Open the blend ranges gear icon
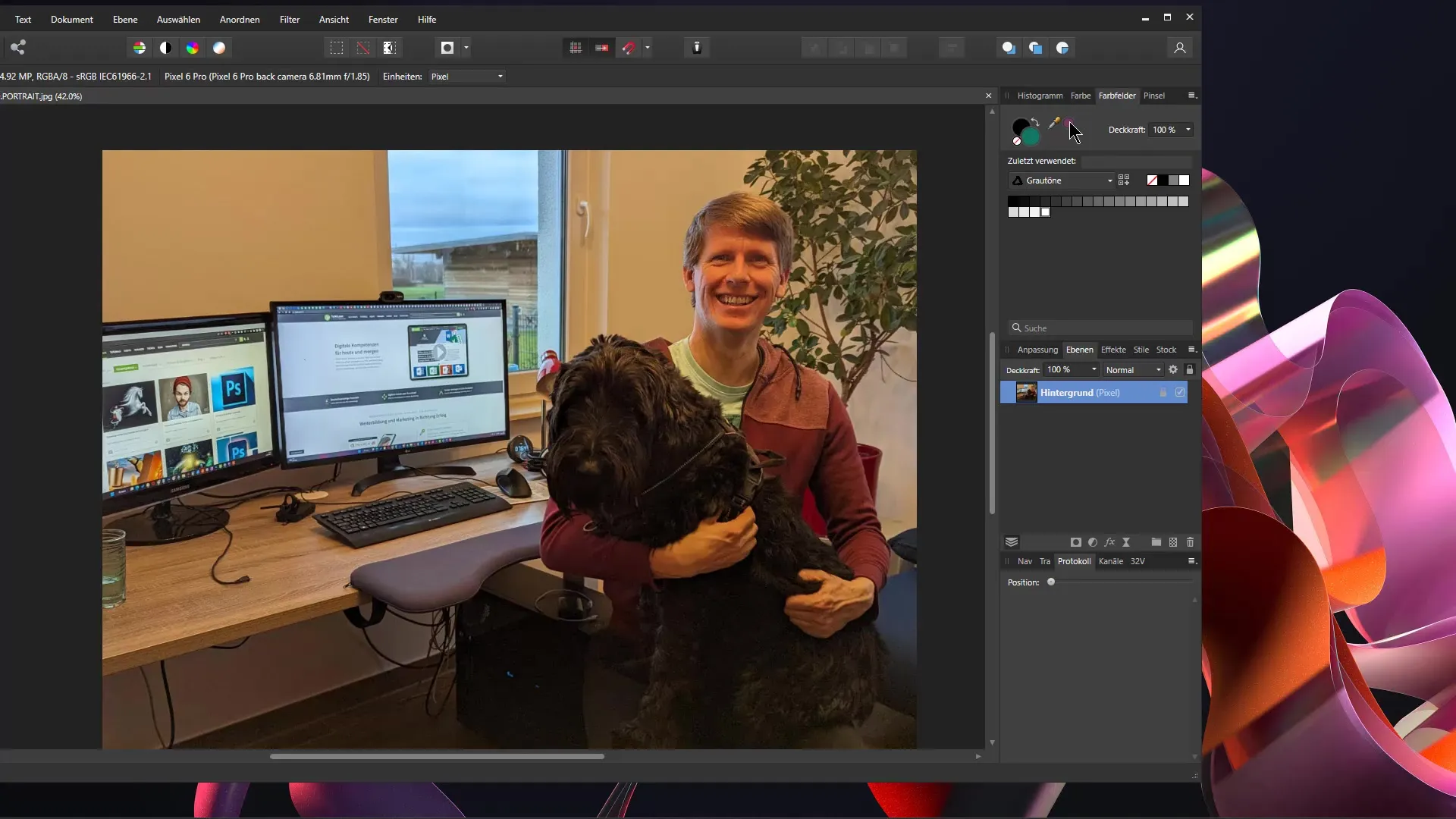 coord(1173,369)
